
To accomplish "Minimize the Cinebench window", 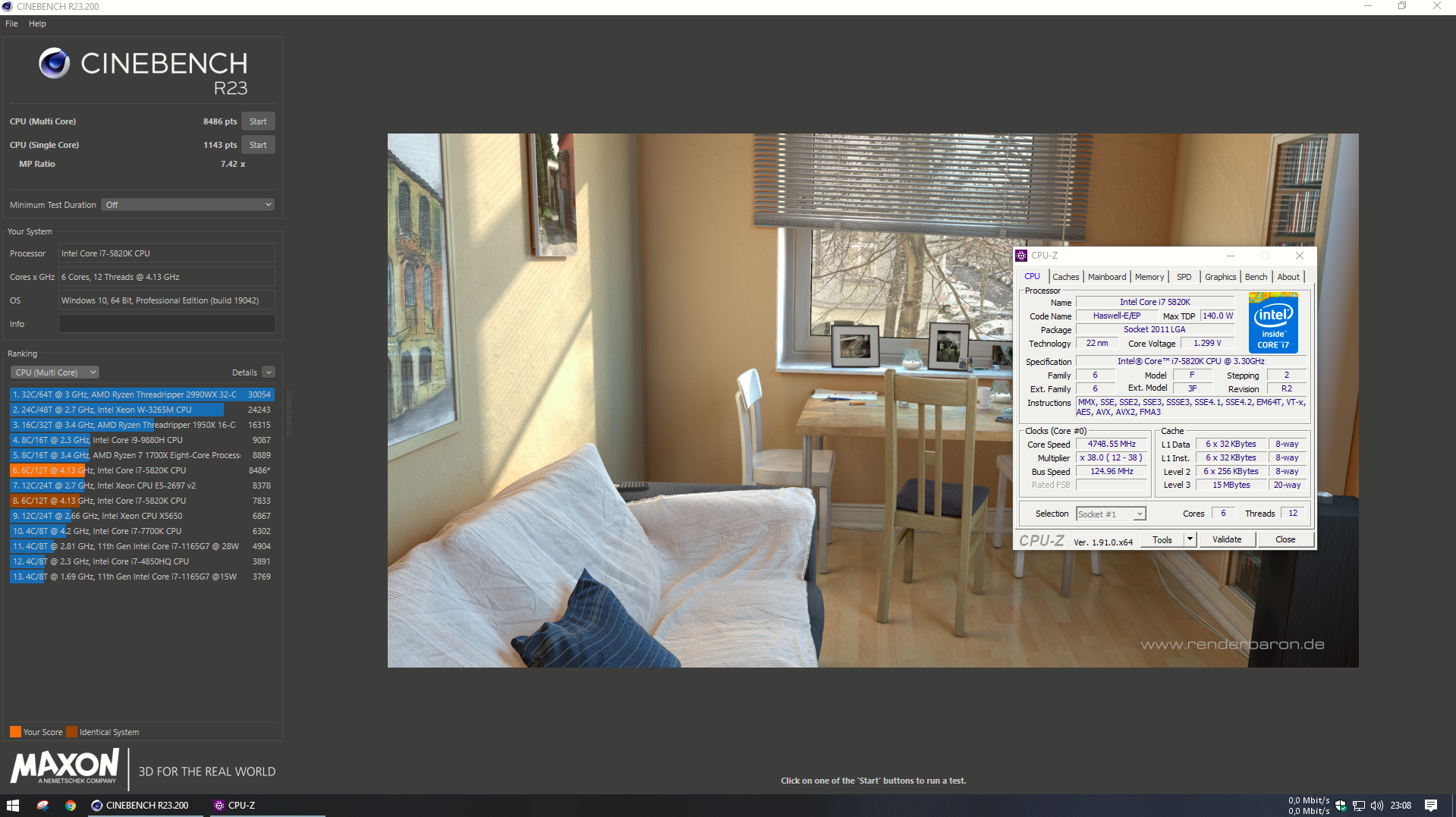I will (x=1368, y=6).
